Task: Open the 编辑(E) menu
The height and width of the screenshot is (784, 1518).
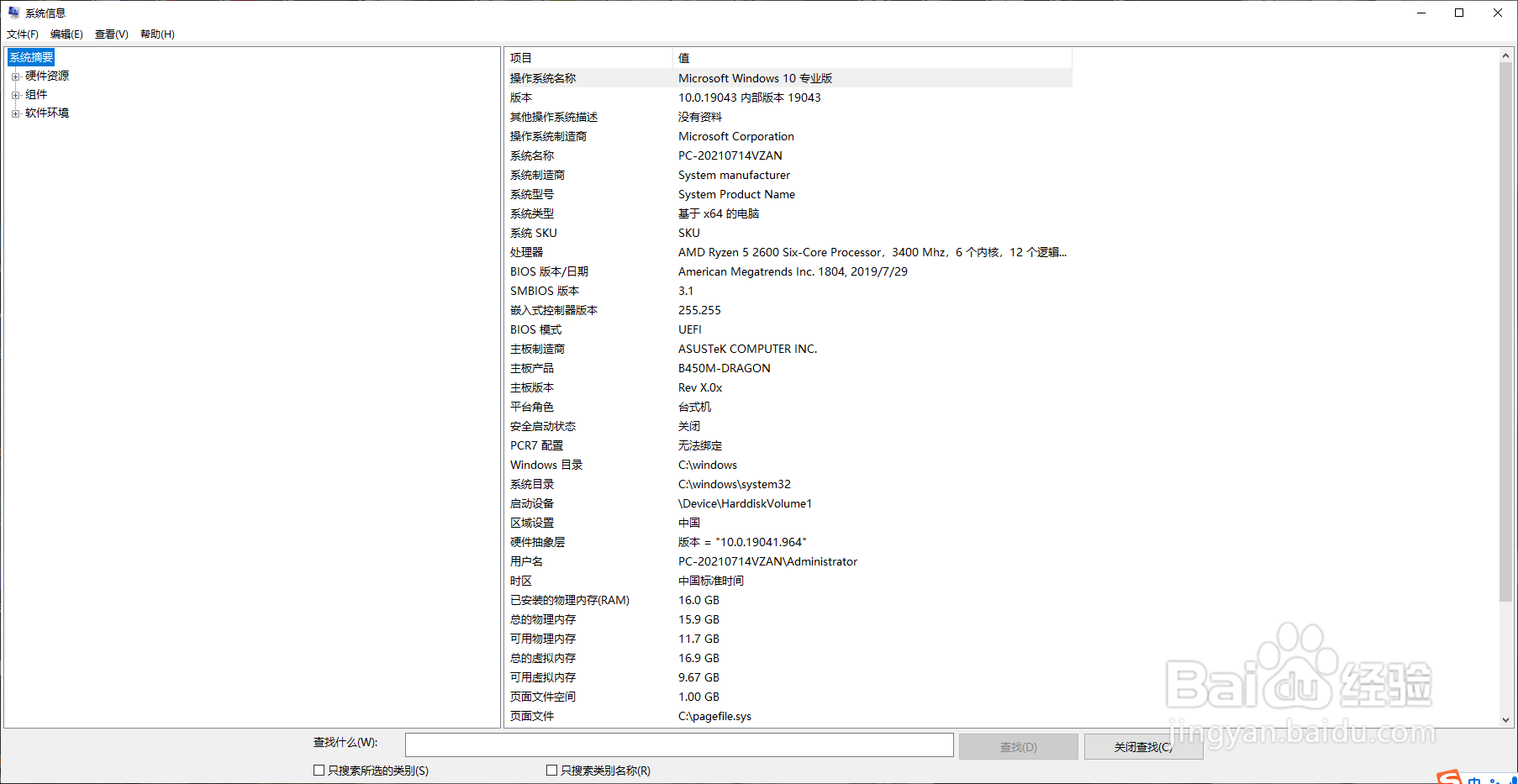Action: 66,34
